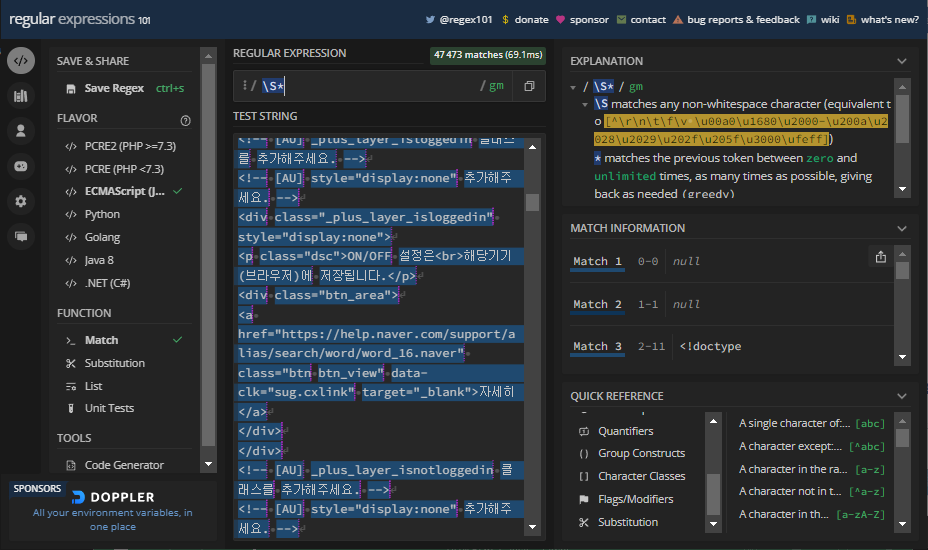Open the live help chat icon
The height and width of the screenshot is (550, 928).
(x=21, y=237)
